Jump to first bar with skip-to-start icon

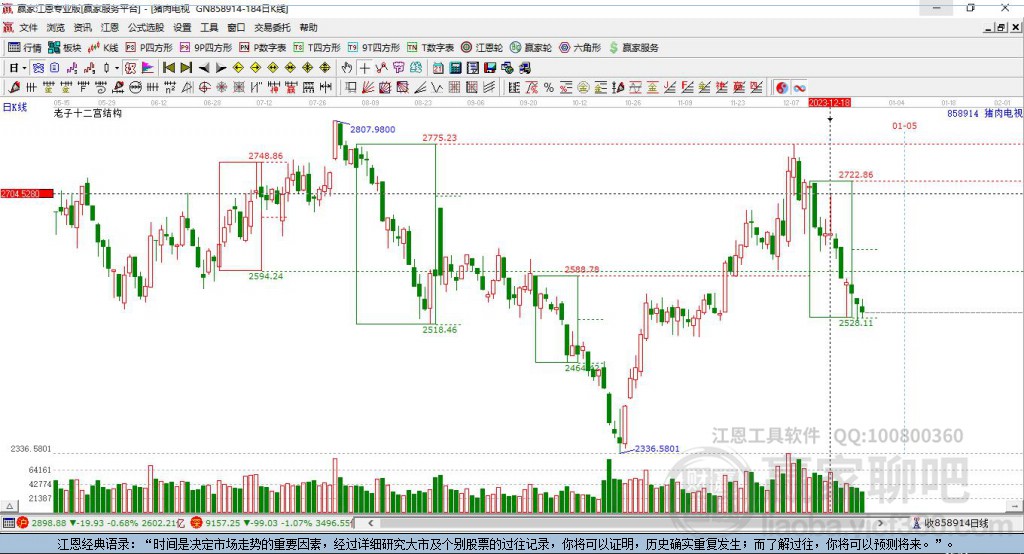(168, 68)
